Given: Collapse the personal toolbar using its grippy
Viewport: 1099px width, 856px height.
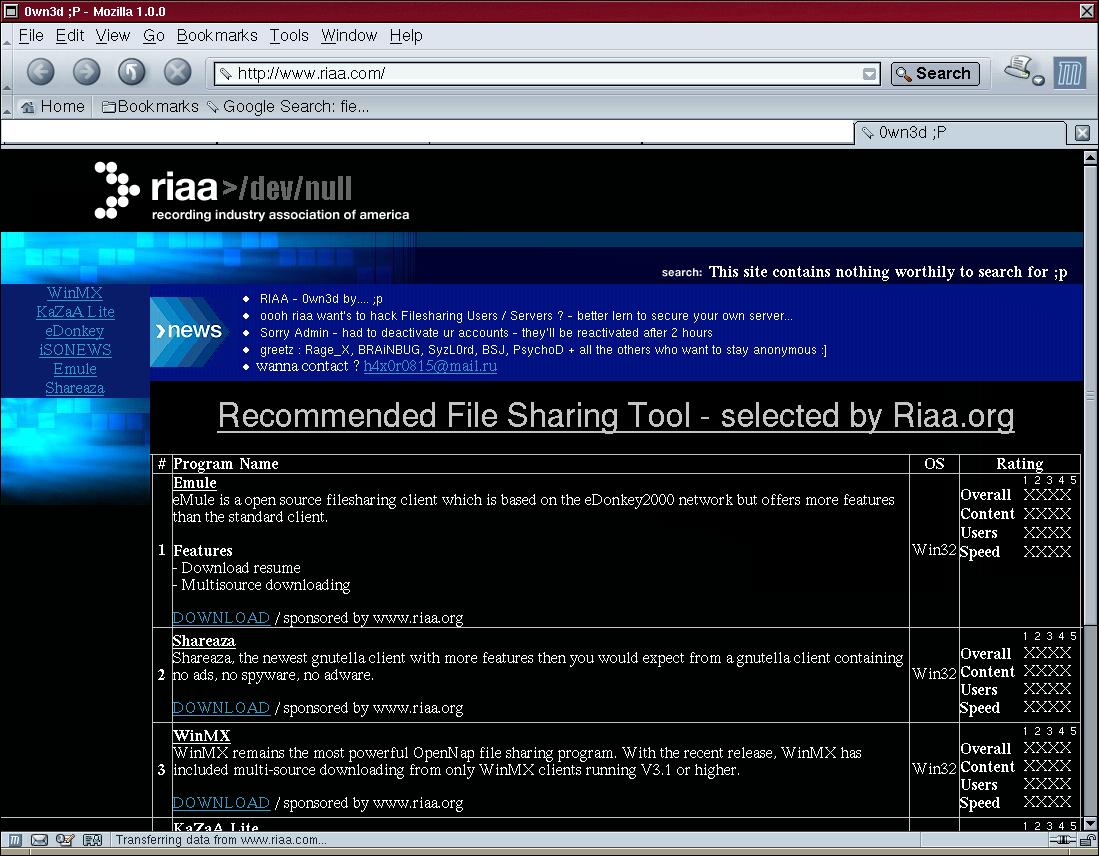Looking at the screenshot, I should click(6, 107).
